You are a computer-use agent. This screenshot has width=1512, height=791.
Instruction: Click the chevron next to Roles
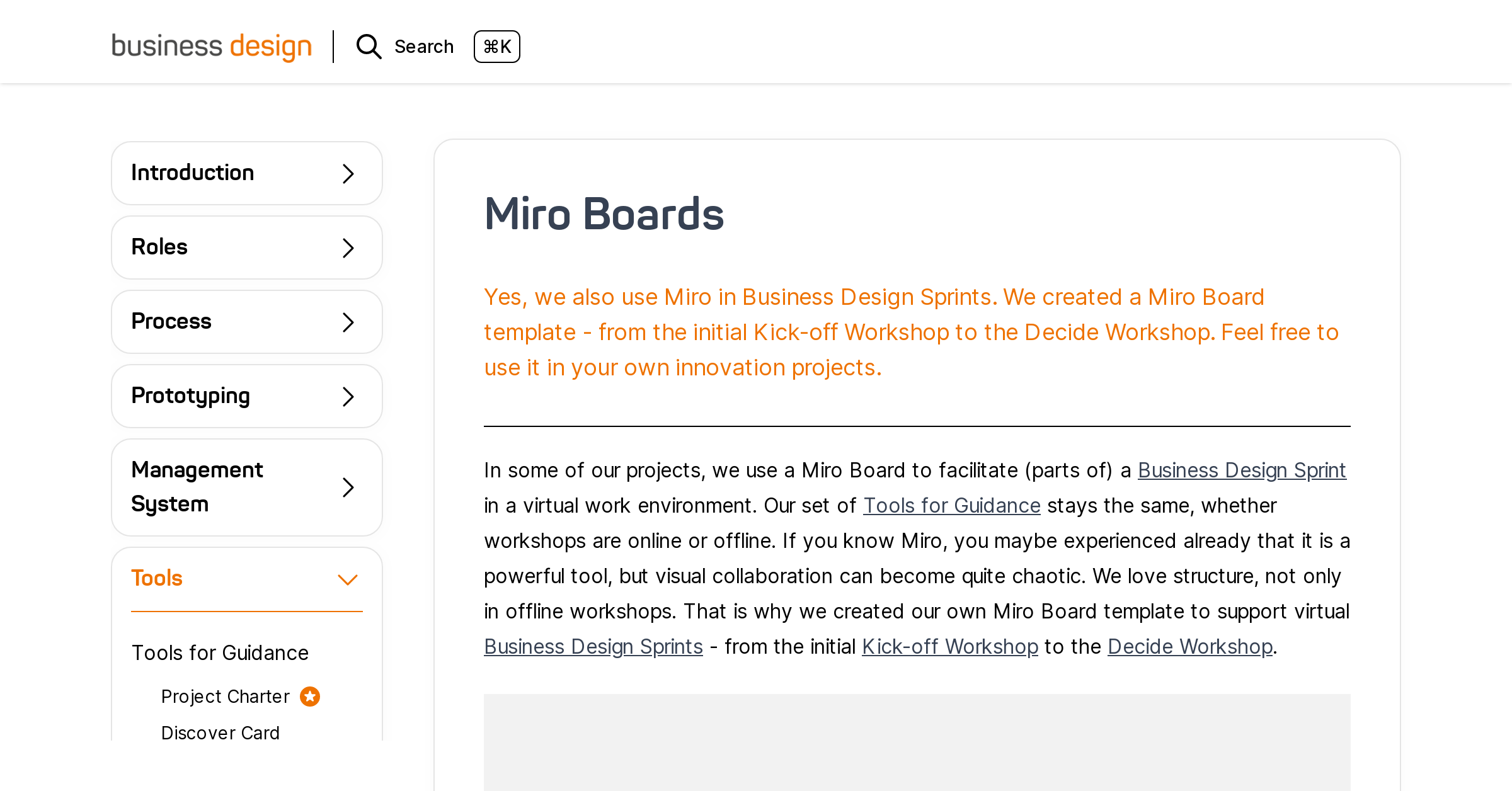click(347, 248)
